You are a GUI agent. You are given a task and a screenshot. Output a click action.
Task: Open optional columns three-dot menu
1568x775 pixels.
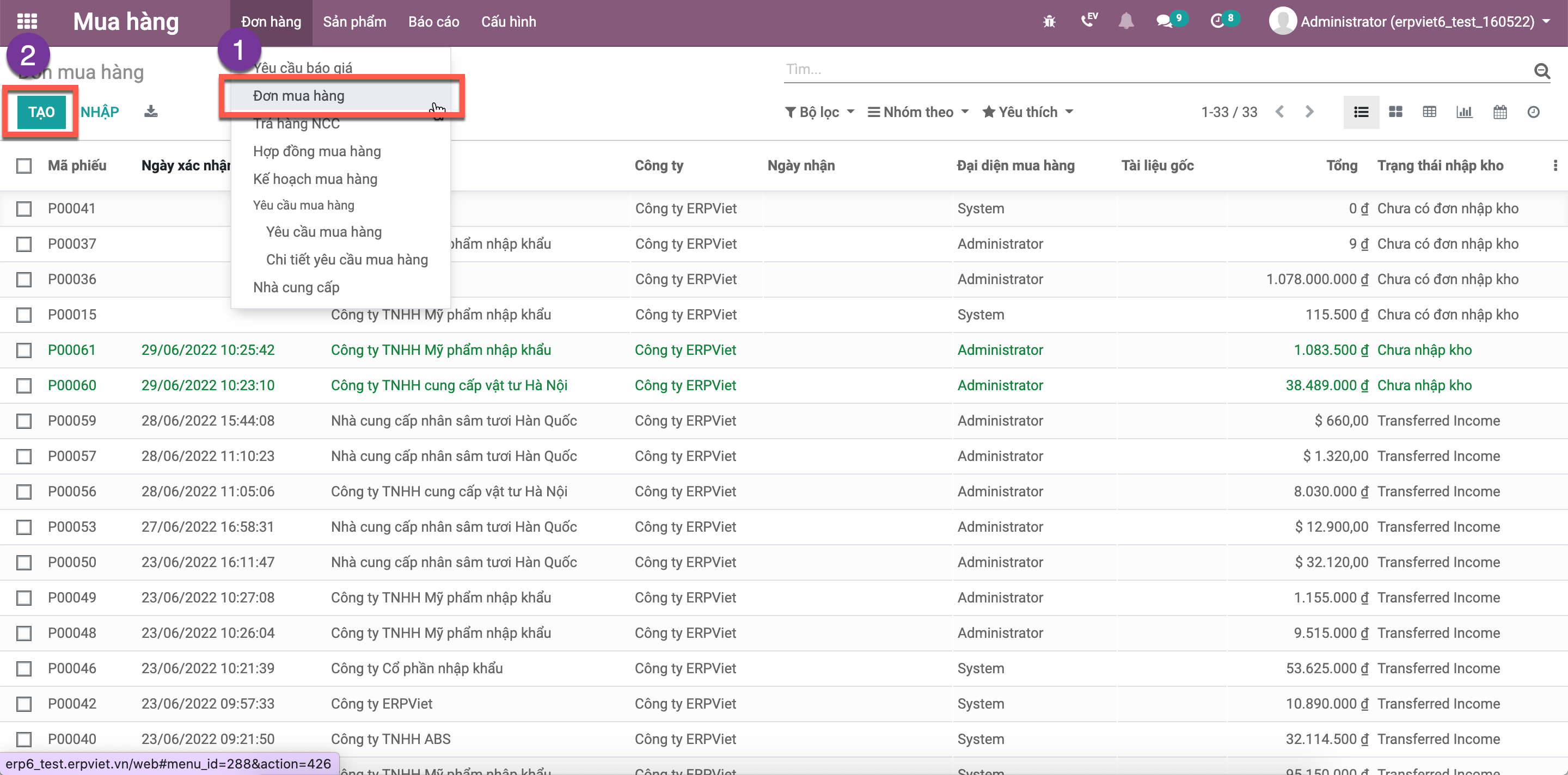tap(1554, 165)
